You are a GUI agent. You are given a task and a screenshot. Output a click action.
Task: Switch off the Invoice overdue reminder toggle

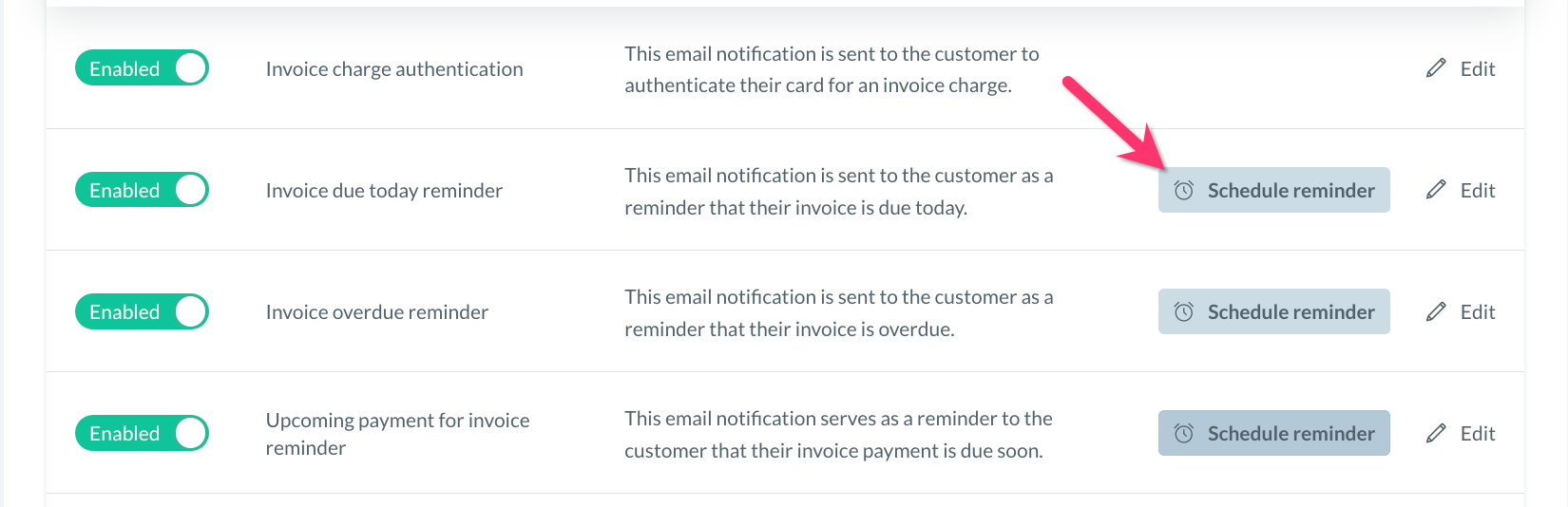[142, 311]
